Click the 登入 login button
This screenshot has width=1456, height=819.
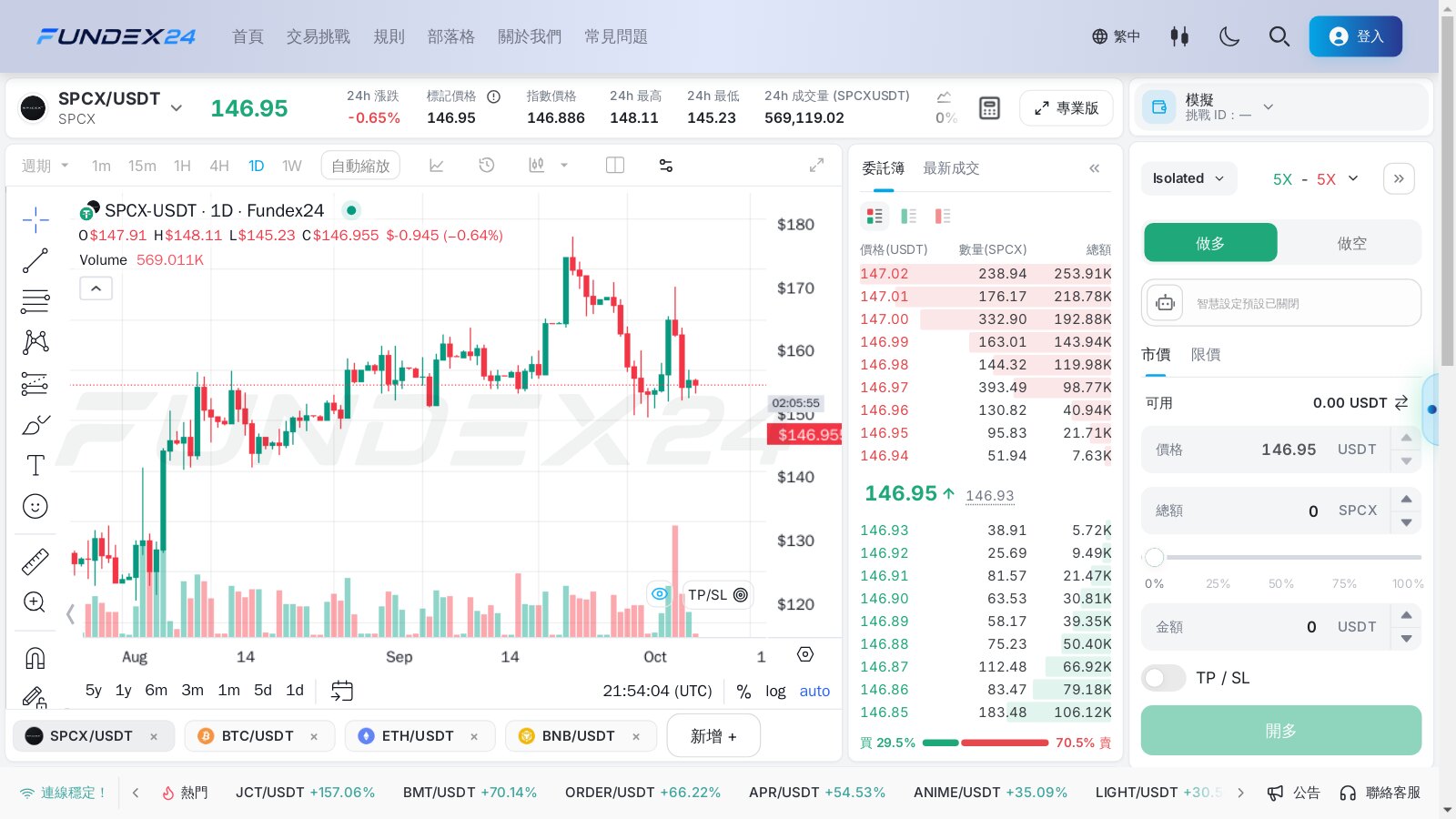[x=1356, y=36]
